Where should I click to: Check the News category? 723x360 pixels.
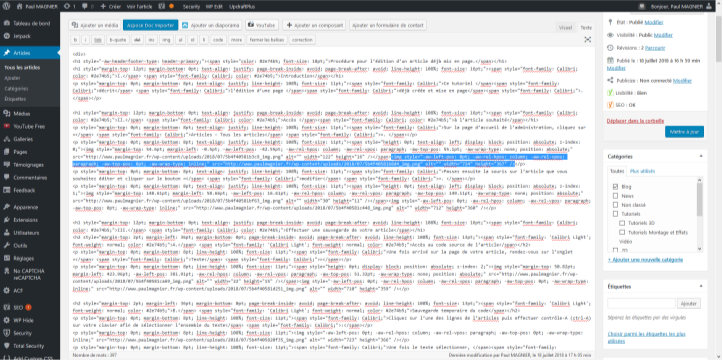[x=615, y=195]
